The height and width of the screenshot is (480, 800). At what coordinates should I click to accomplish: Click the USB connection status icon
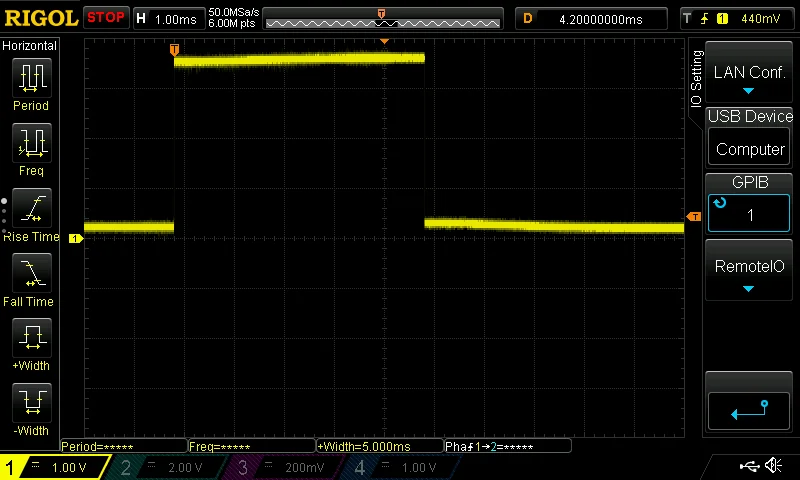pyautogui.click(x=750, y=466)
